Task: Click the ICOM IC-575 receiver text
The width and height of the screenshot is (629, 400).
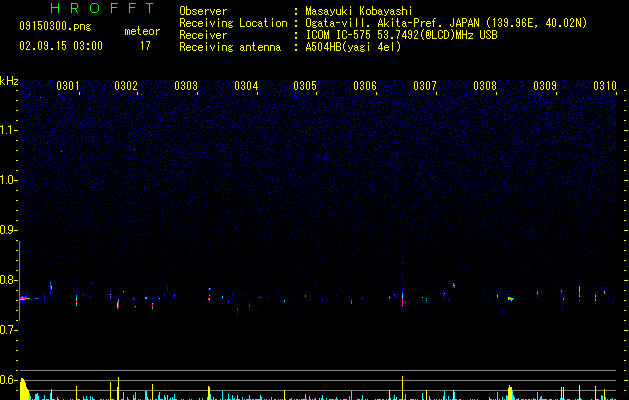Action: tap(401, 35)
